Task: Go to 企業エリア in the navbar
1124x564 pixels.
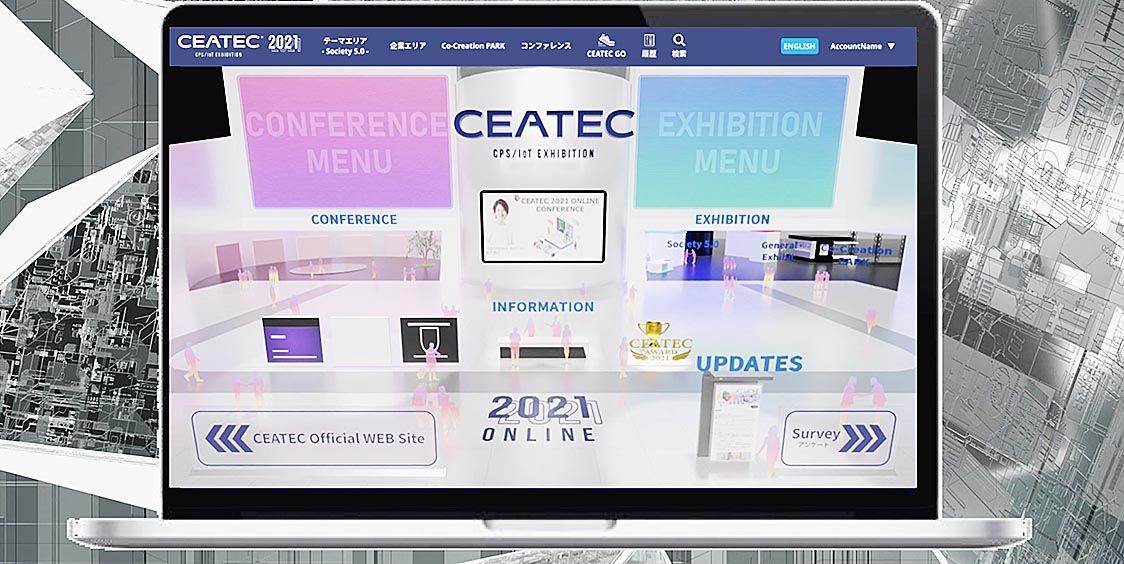Action: pos(408,46)
